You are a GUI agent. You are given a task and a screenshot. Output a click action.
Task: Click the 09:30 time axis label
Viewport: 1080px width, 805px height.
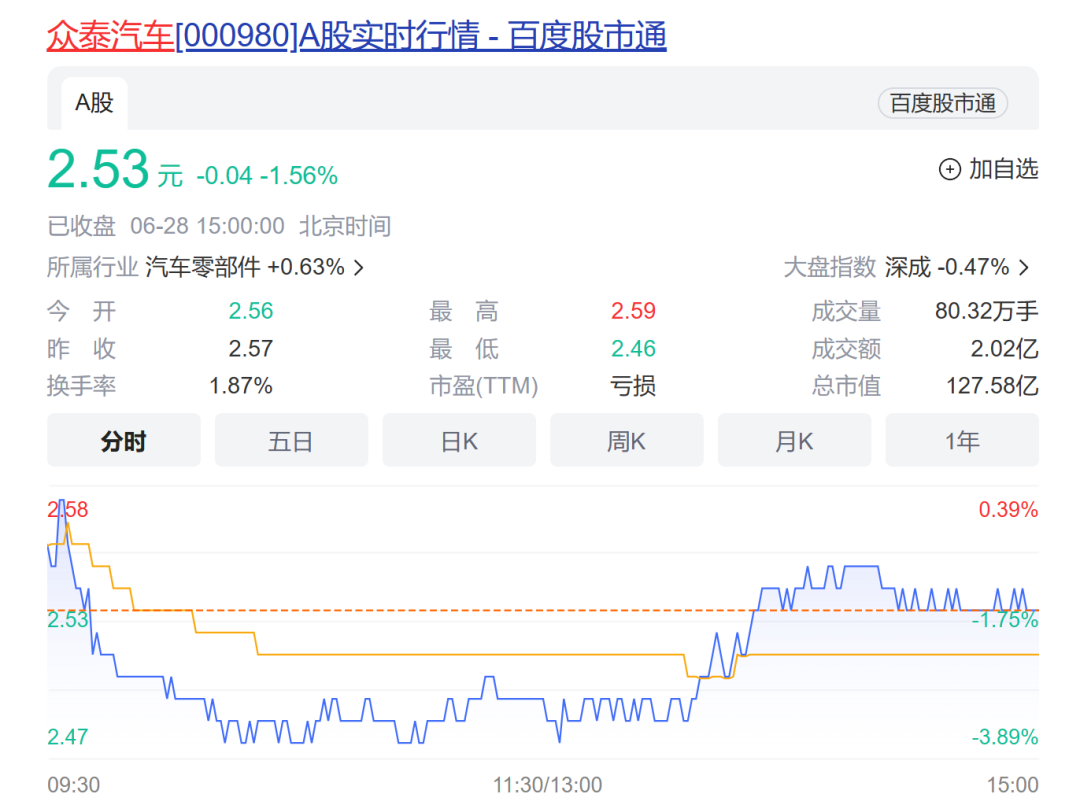74,784
